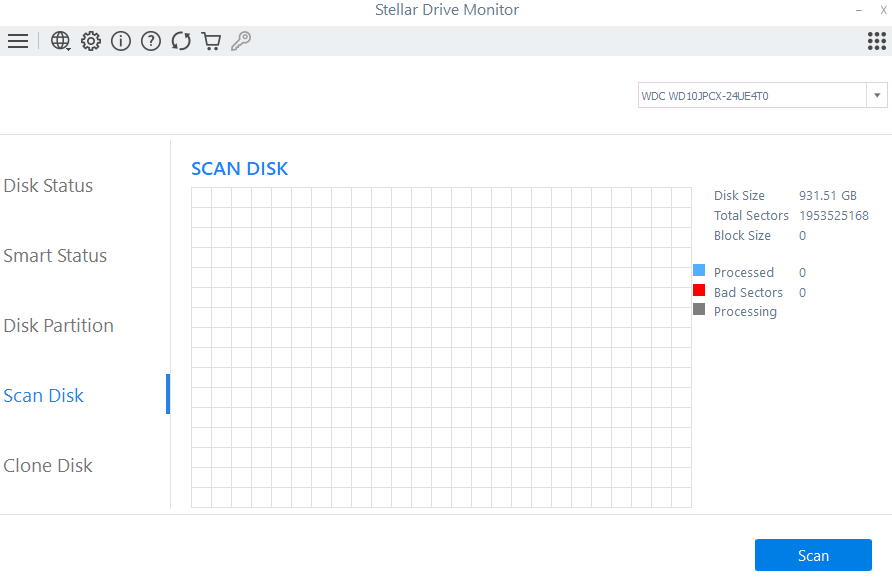The width and height of the screenshot is (892, 588).
Task: Click the gray Processing legend swatch
Action: [x=699, y=309]
